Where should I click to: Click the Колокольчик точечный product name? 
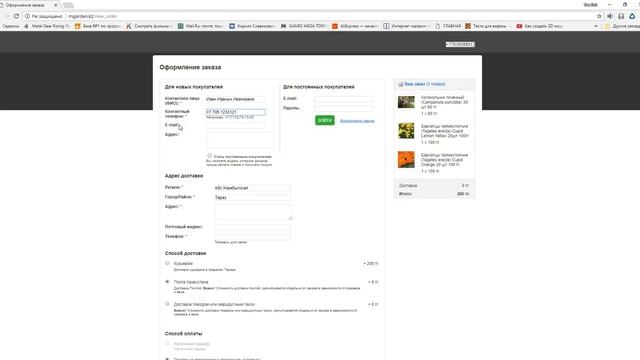[x=444, y=102]
